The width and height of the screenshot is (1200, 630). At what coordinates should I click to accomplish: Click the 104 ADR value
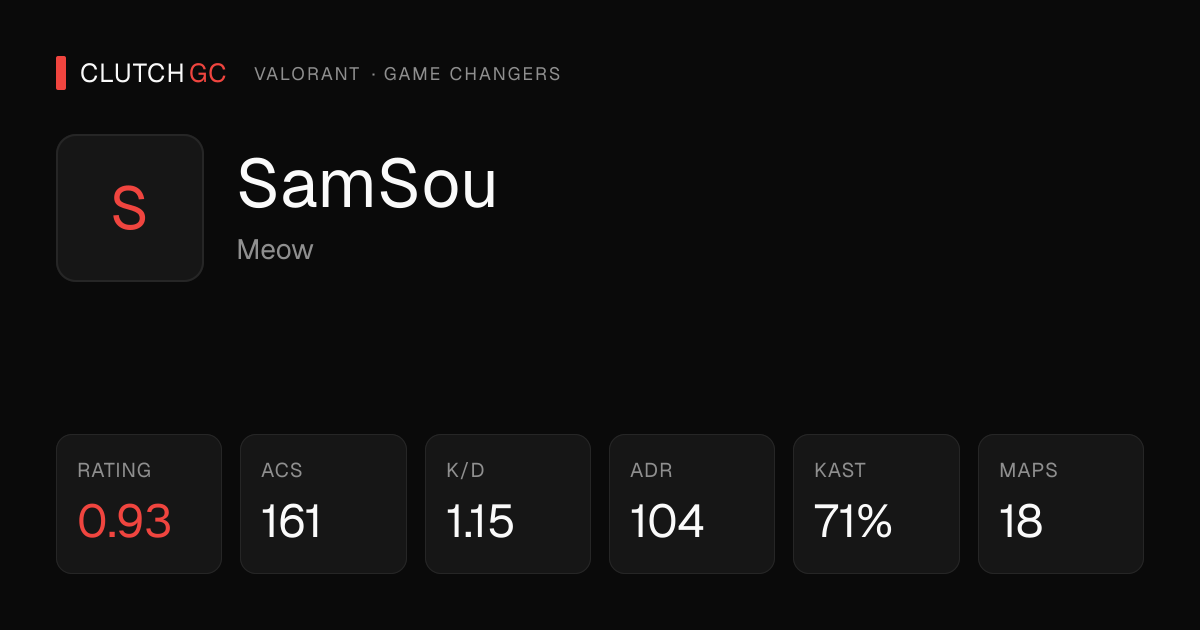click(x=667, y=522)
